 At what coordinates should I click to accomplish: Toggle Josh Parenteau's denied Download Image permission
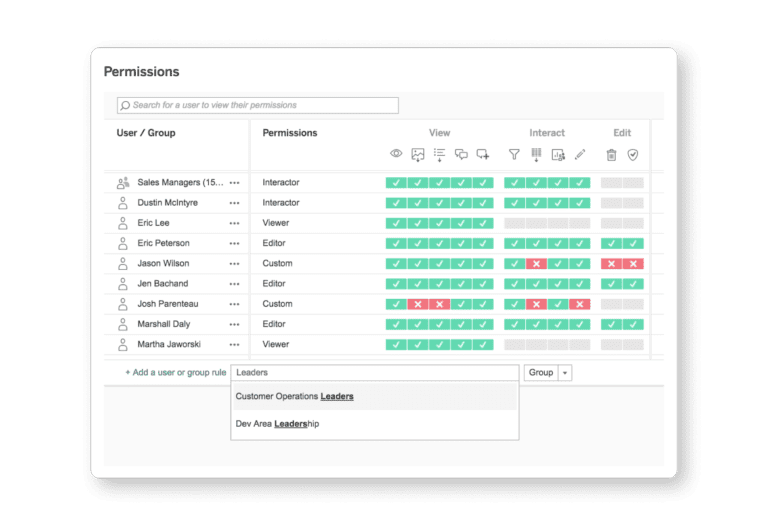(x=418, y=304)
